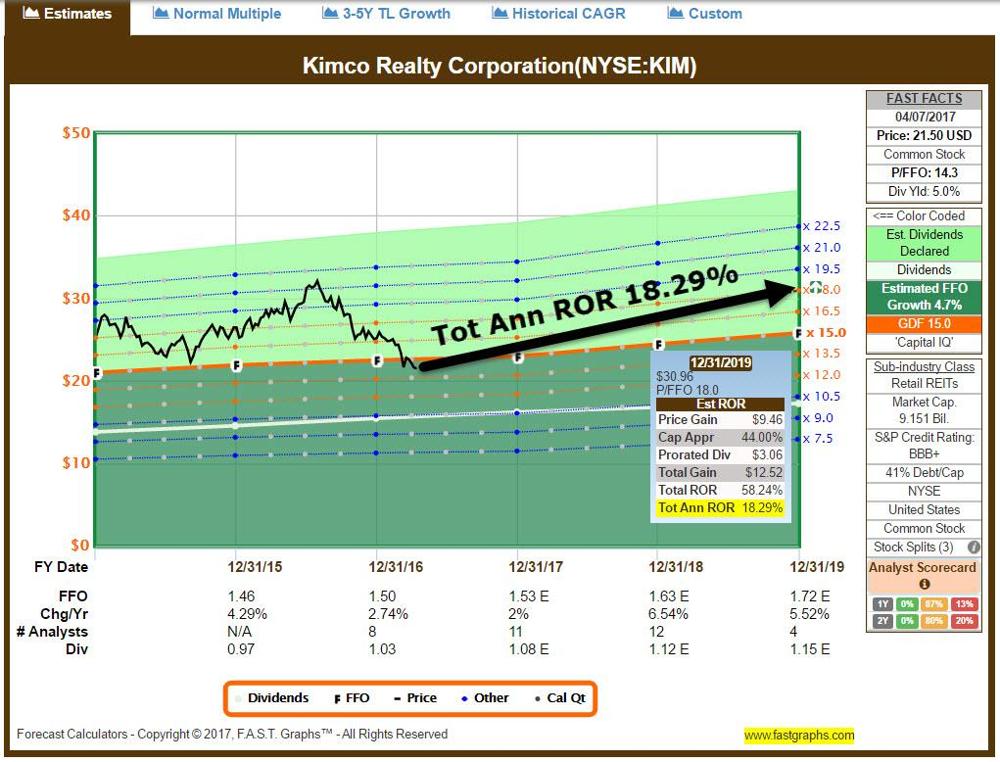The image size is (1000, 762).
Task: Select the x 15.0 multiple line label
Action: click(826, 333)
